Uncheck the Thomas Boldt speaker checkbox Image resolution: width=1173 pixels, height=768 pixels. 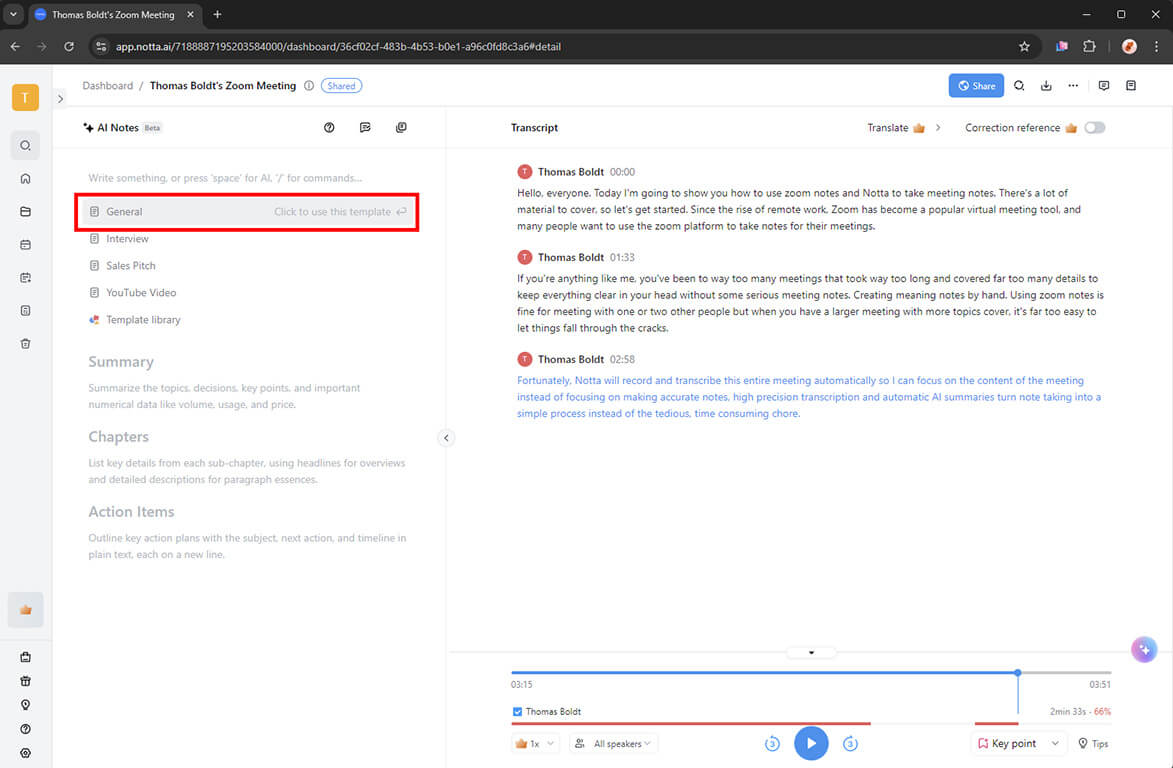point(517,712)
